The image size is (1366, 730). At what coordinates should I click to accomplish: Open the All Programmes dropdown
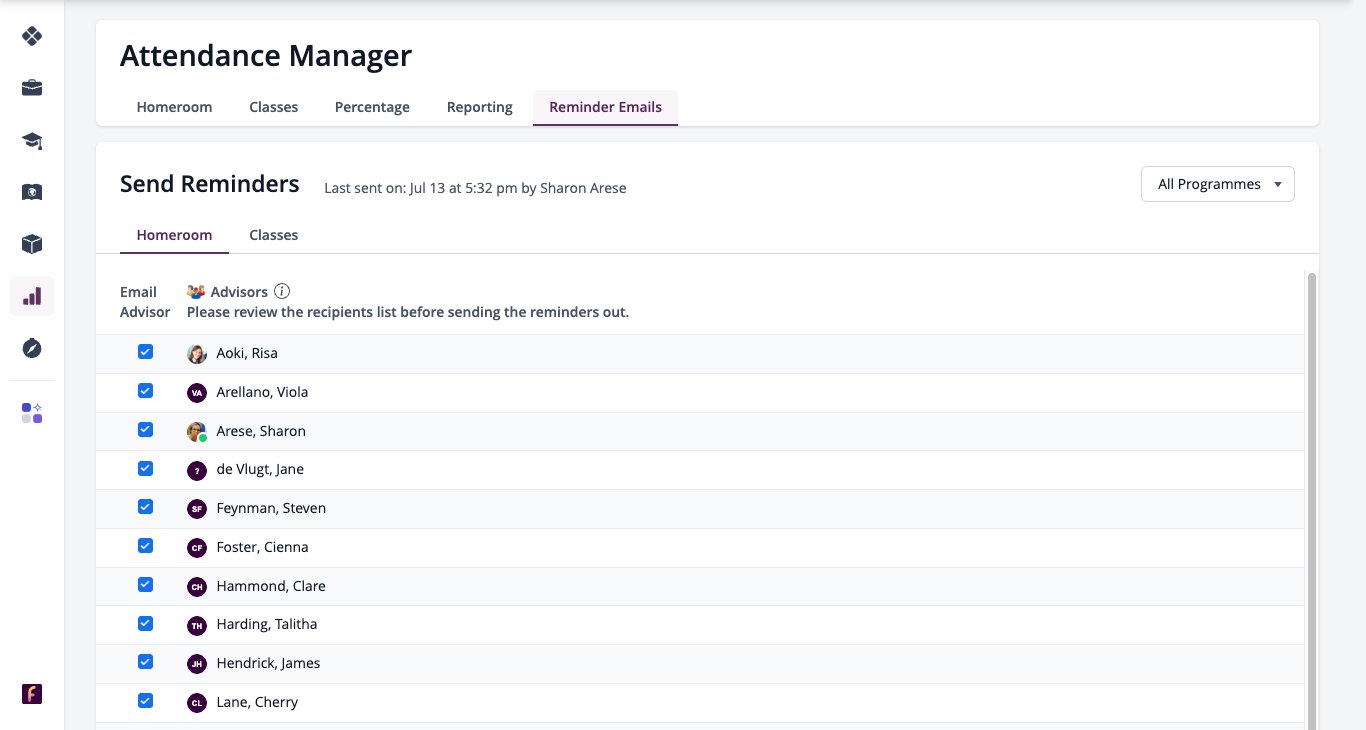coord(1218,184)
